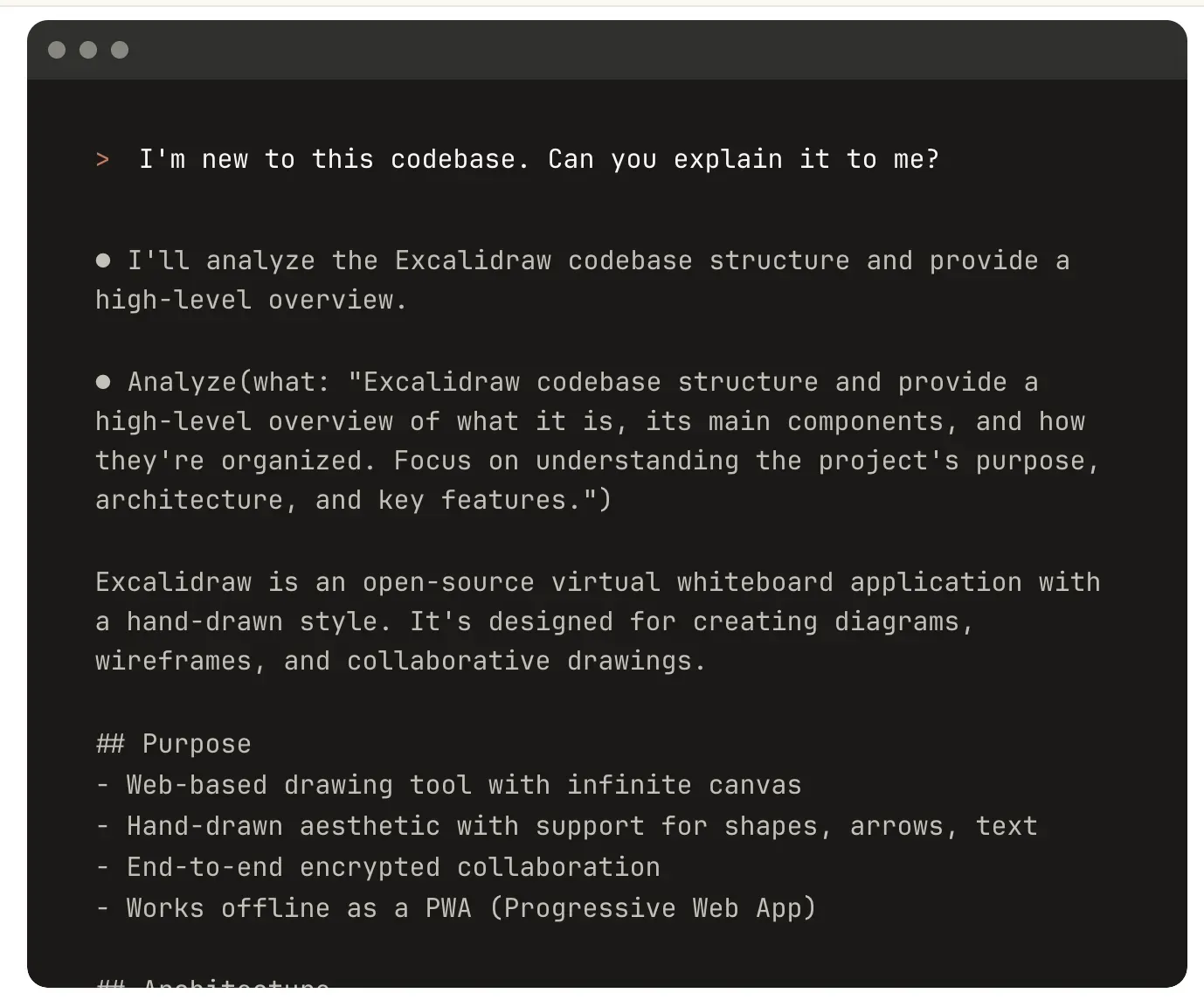The width and height of the screenshot is (1204, 1007).
Task: Click the "high-level overview." text in first reply
Action: coord(251,299)
